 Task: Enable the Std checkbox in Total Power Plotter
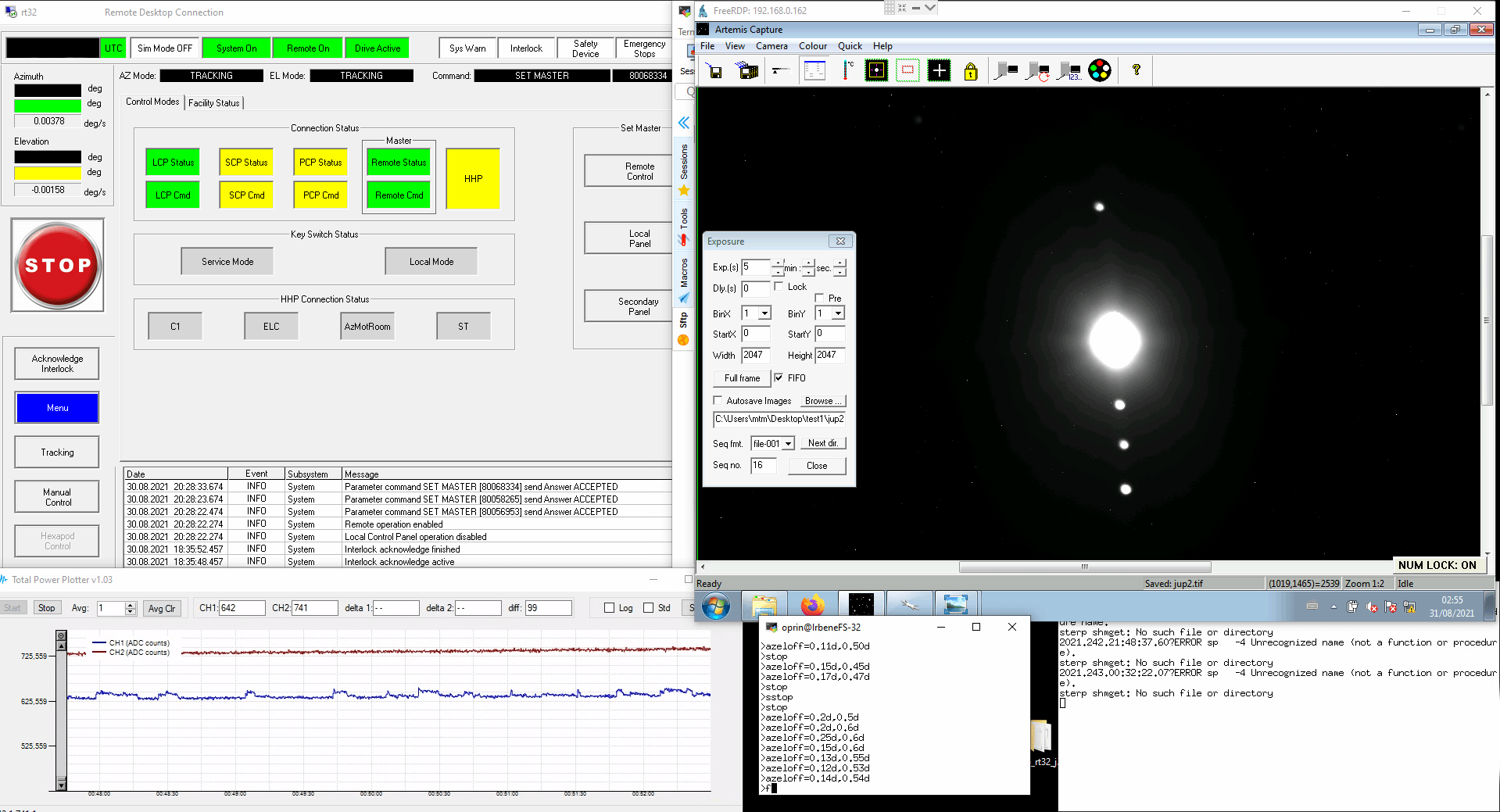tap(649, 608)
